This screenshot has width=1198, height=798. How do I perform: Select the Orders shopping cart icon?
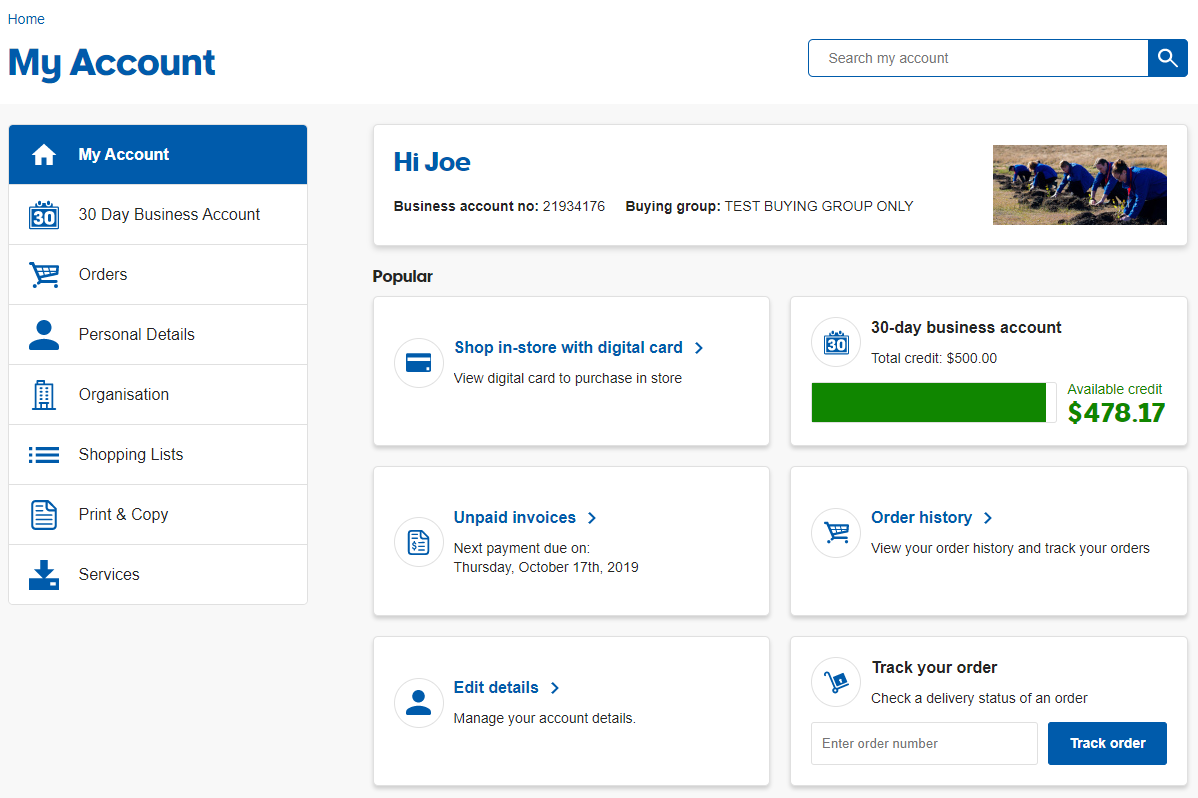44,274
